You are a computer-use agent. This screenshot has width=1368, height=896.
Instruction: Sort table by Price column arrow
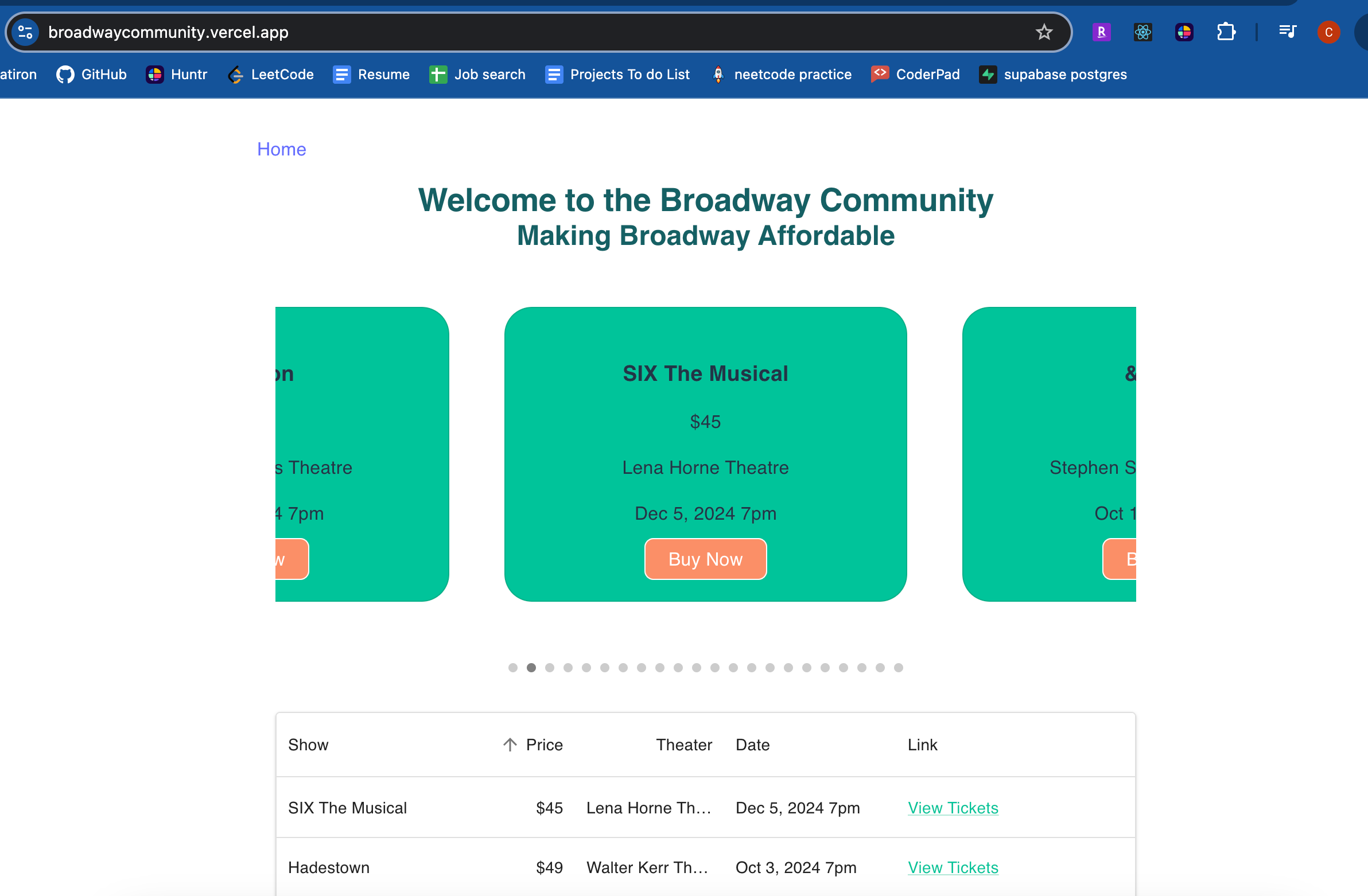coord(510,745)
